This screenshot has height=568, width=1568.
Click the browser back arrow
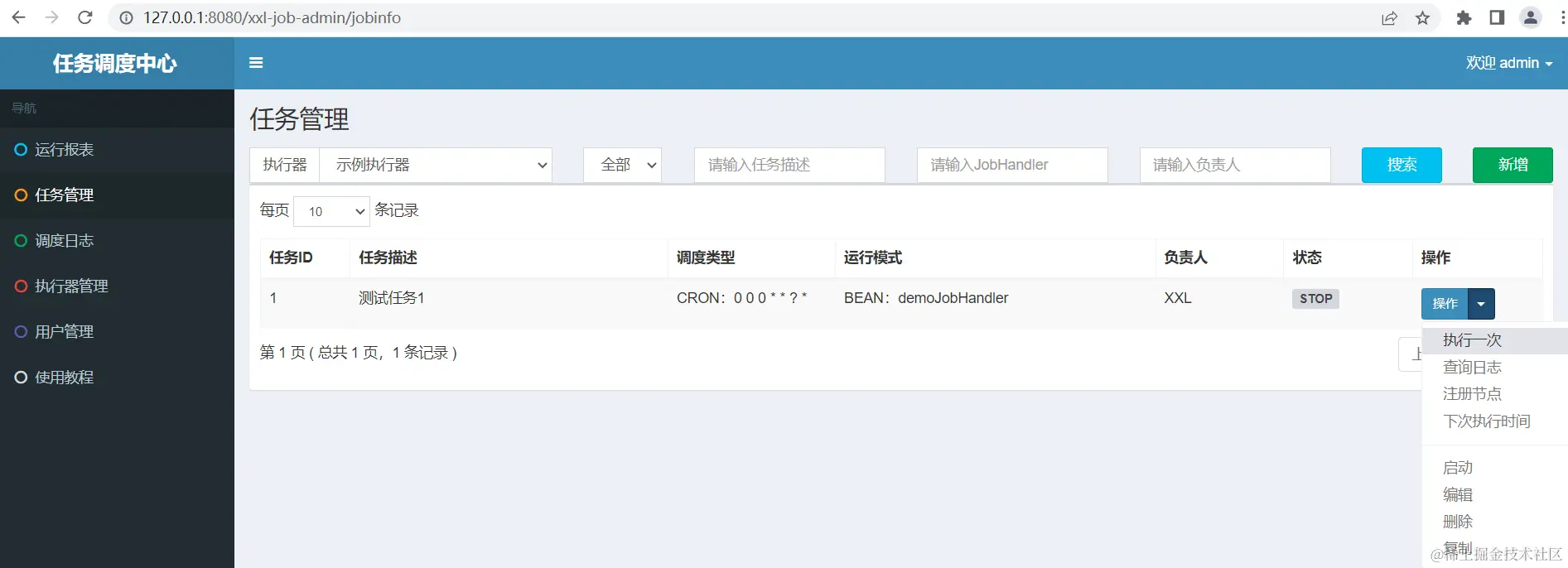click(18, 17)
